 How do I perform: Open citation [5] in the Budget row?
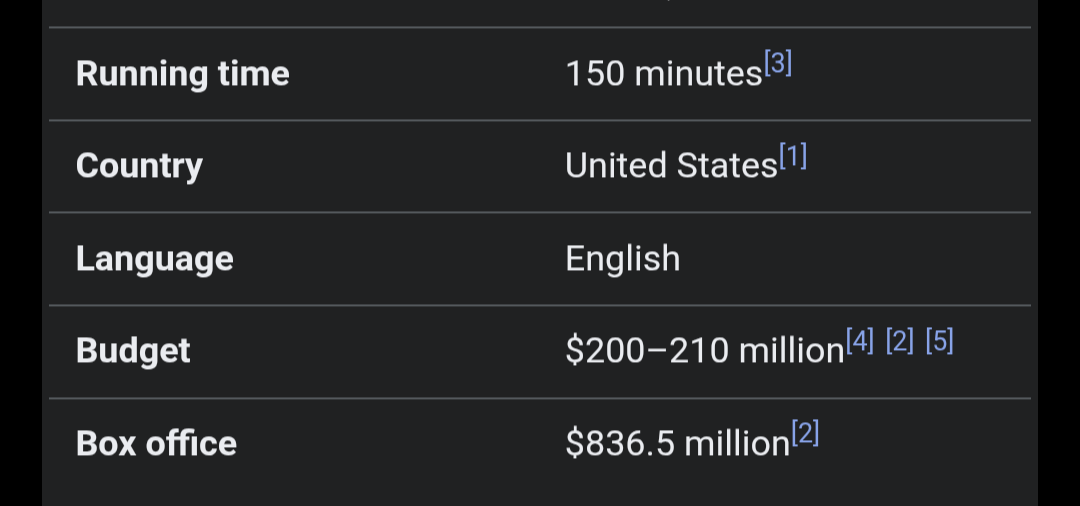pos(939,341)
